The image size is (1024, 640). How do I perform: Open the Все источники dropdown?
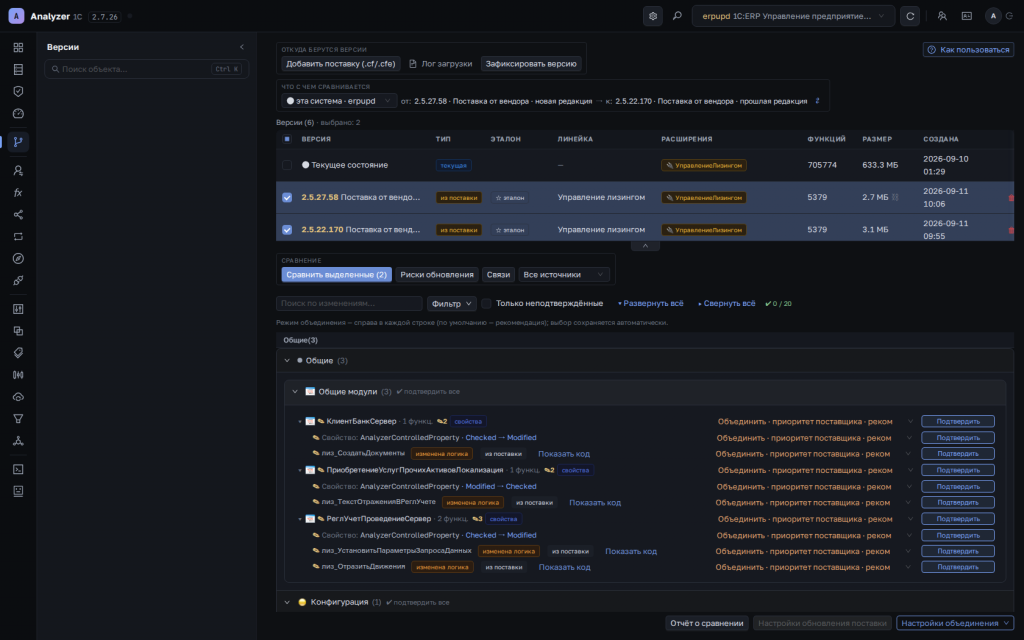click(564, 275)
